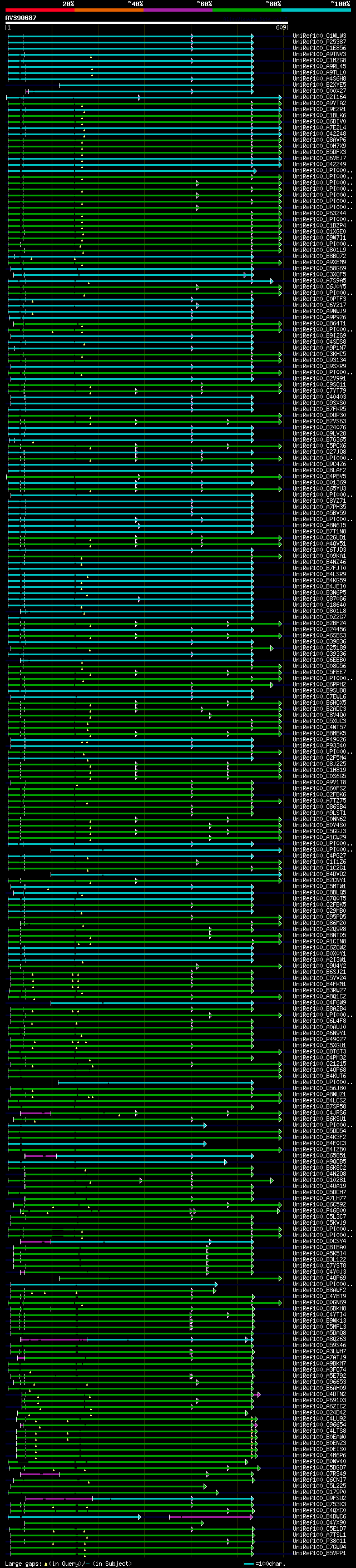Click the cyan ~100% color segment
This screenshot has width=356, height=1568.
pos(317,10)
